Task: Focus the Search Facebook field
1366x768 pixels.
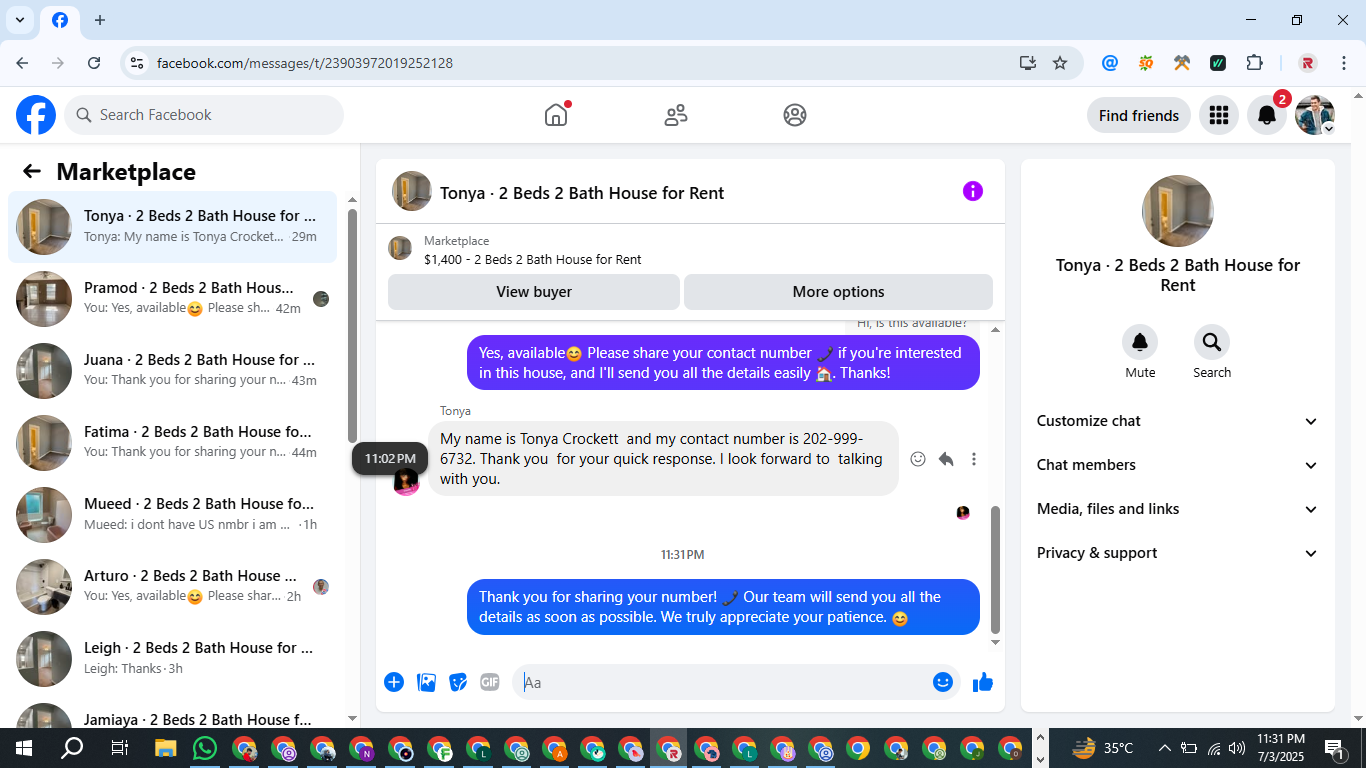Action: [x=204, y=115]
